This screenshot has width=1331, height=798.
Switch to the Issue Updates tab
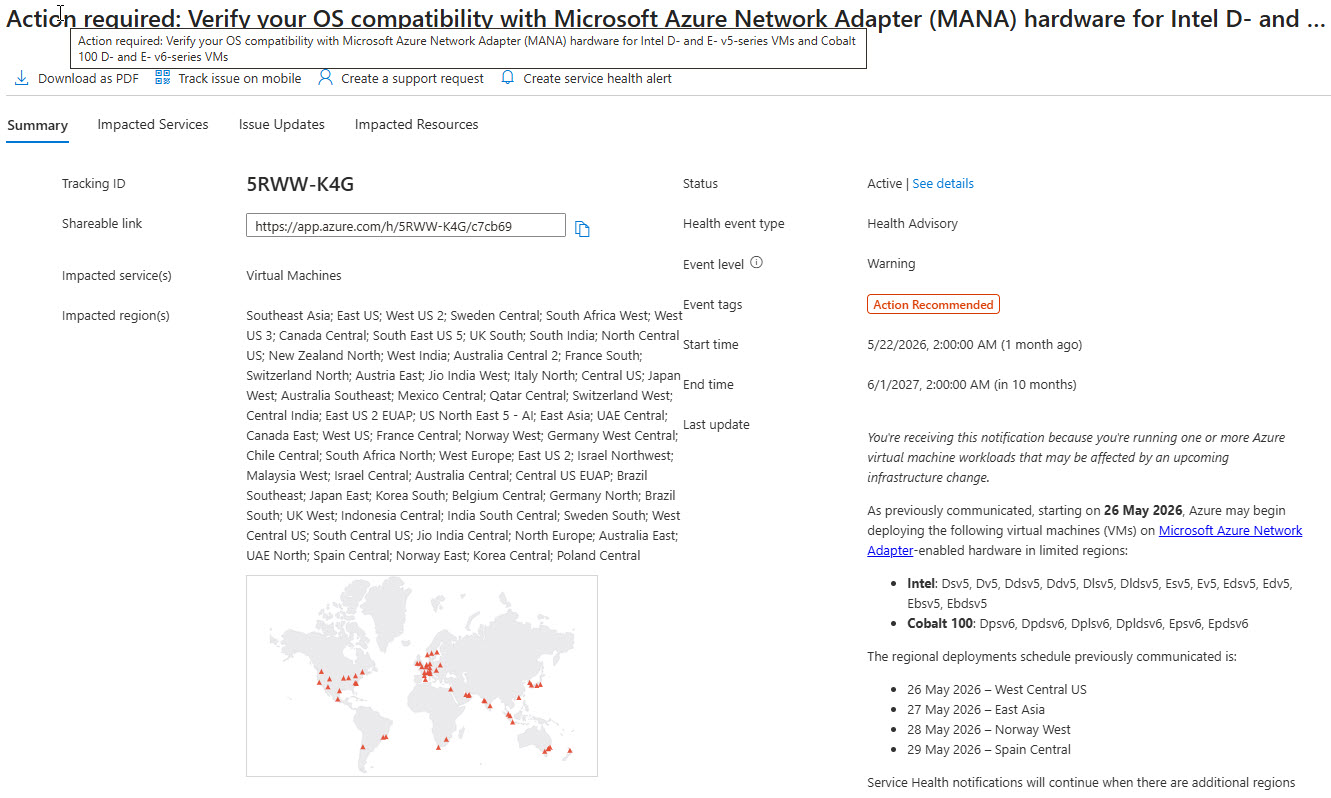pos(282,125)
